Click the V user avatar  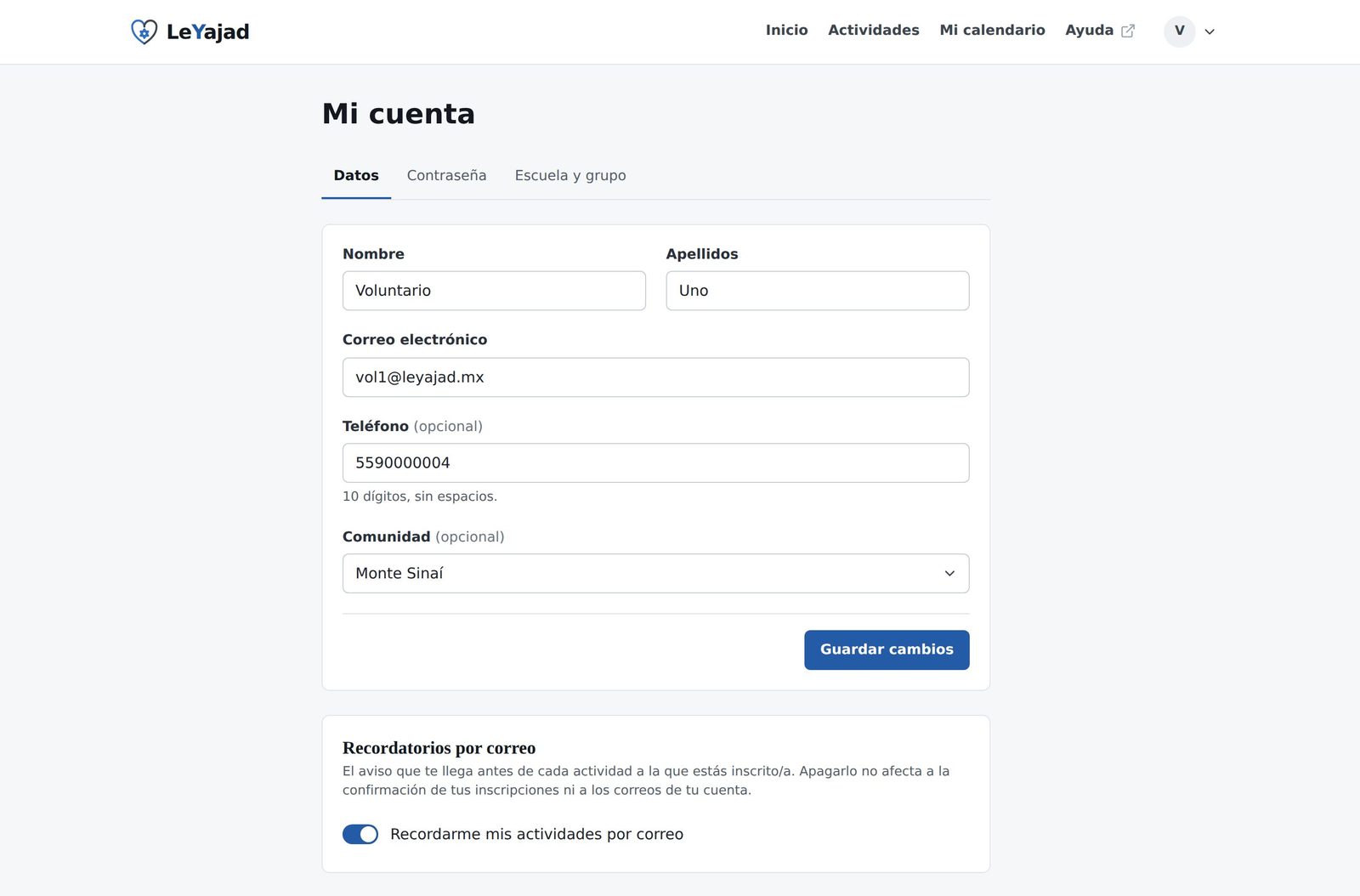(x=1179, y=31)
